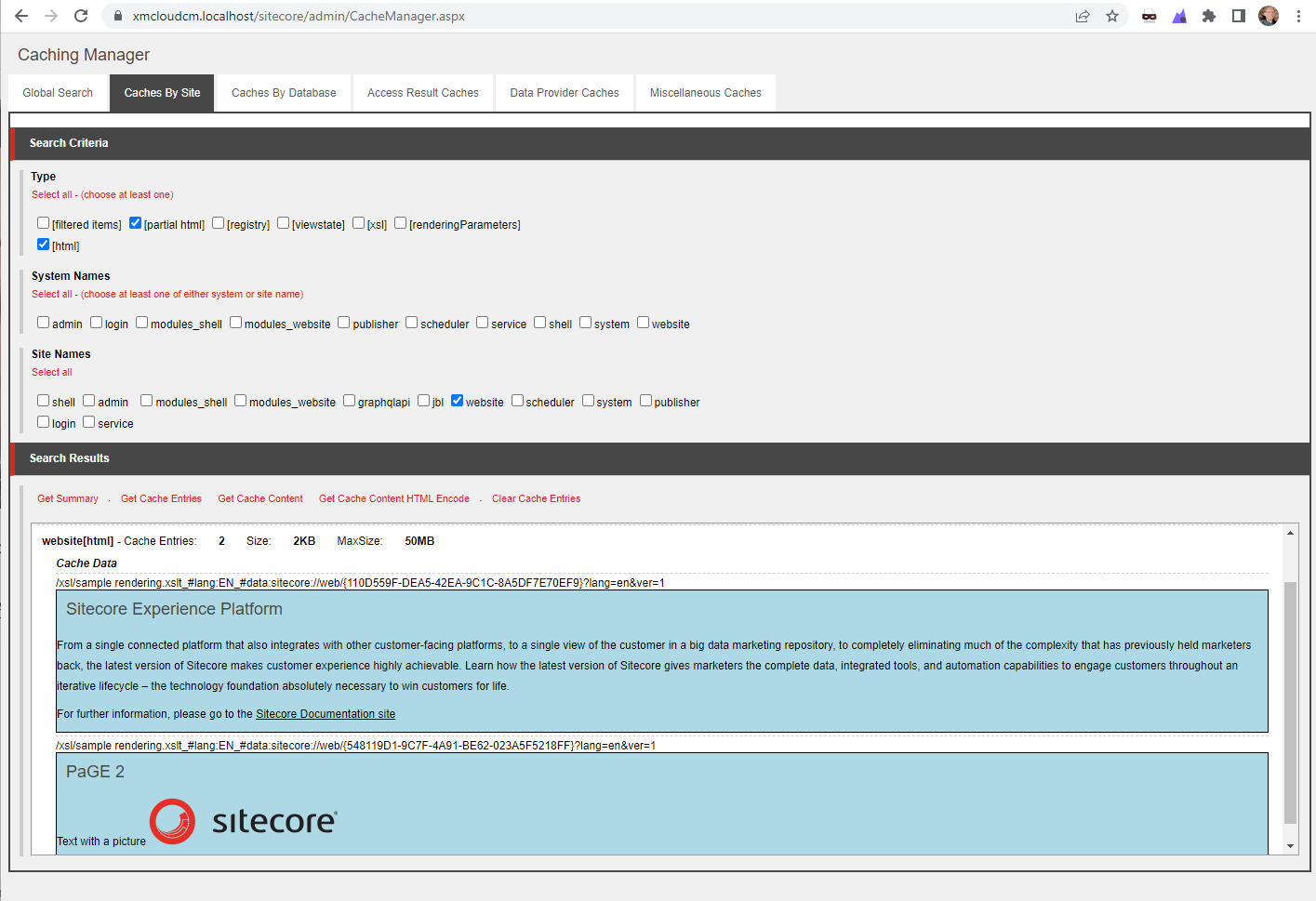Open the Access Result Caches tab
This screenshot has width=1316, height=901.
423,93
